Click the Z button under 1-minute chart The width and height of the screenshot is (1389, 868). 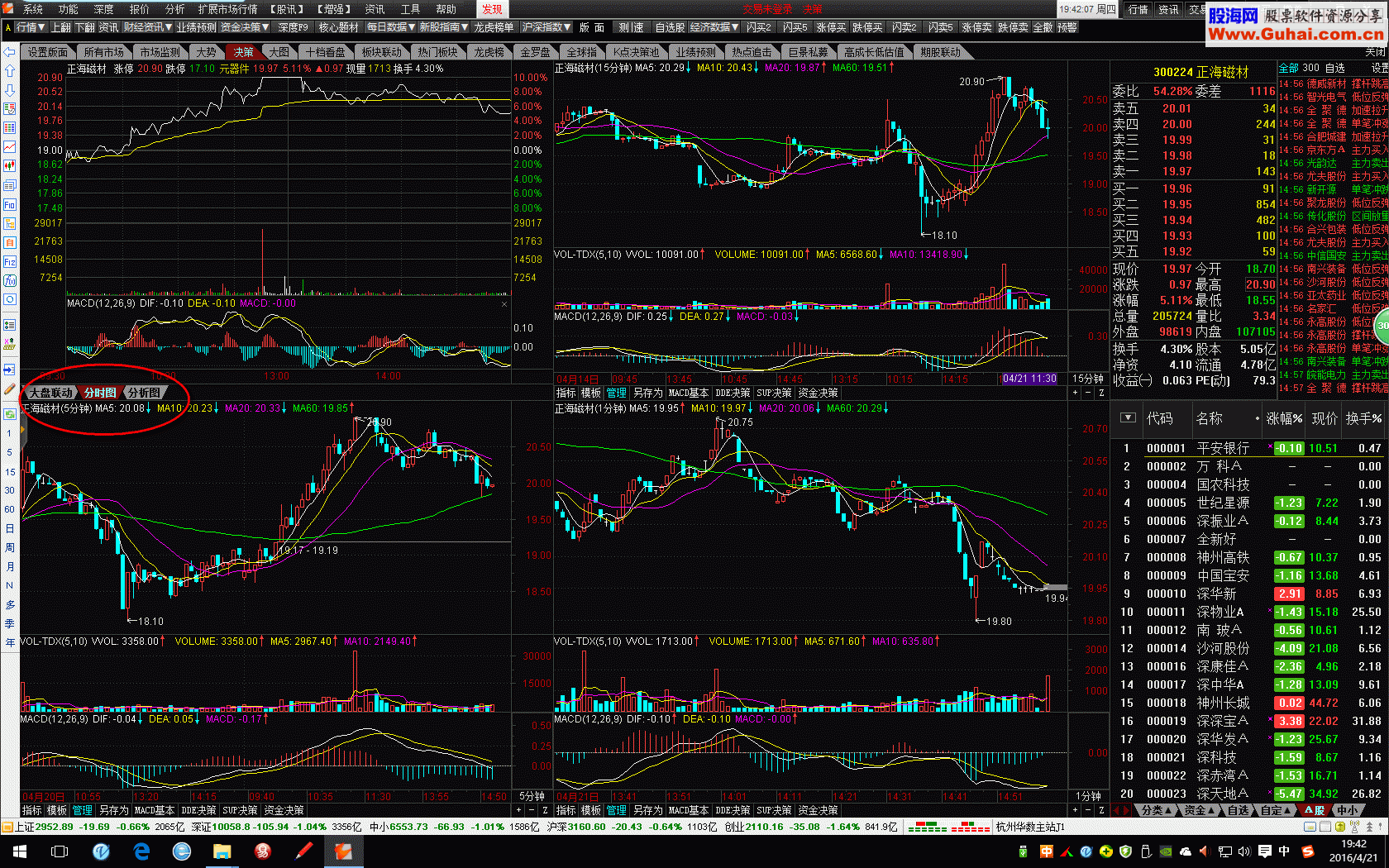point(1101,810)
